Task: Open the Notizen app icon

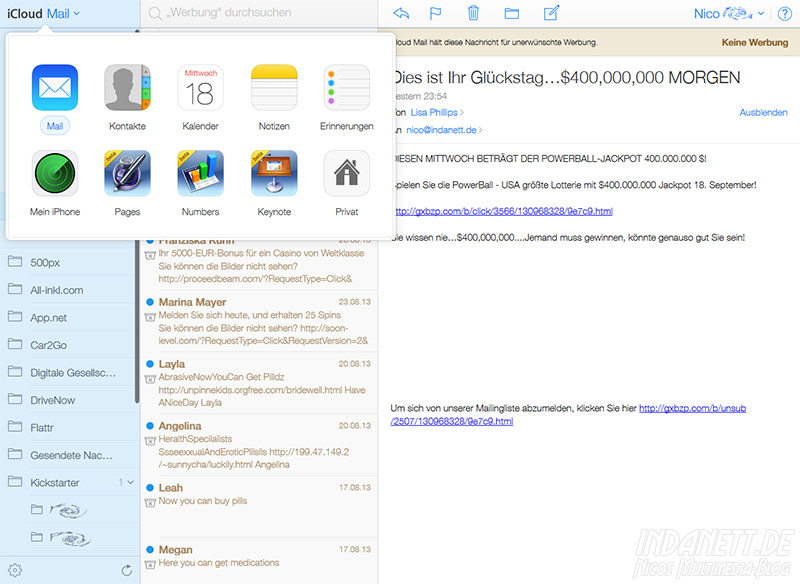Action: point(274,88)
